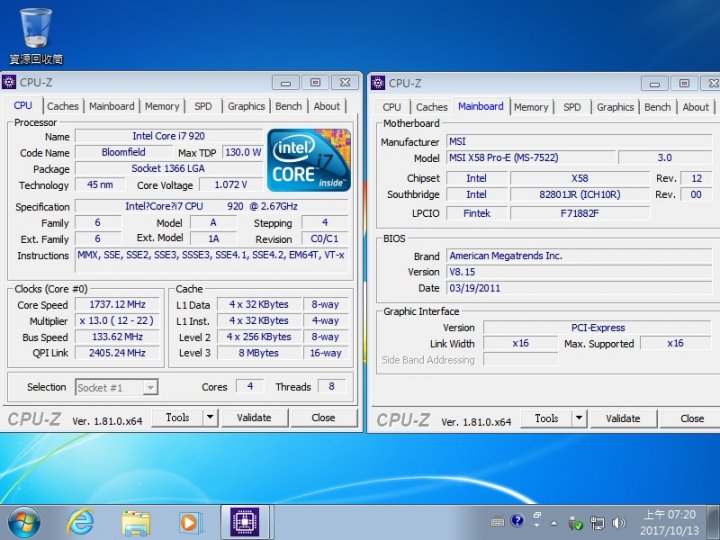Image resolution: width=720 pixels, height=540 pixels.
Task: Click code name value 'Bloomfield'
Action: [124, 152]
